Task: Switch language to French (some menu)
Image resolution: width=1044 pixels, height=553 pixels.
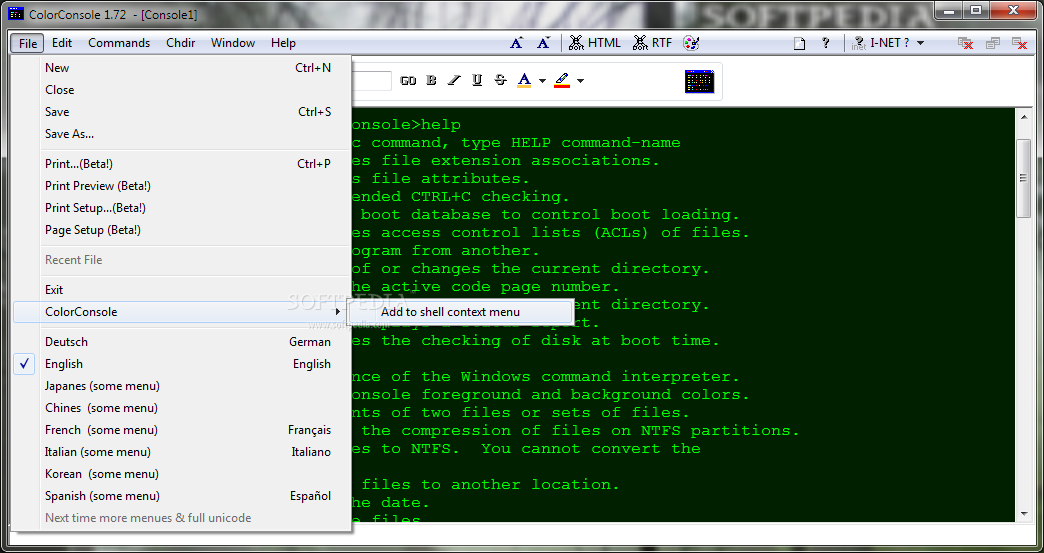Action: coord(181,430)
